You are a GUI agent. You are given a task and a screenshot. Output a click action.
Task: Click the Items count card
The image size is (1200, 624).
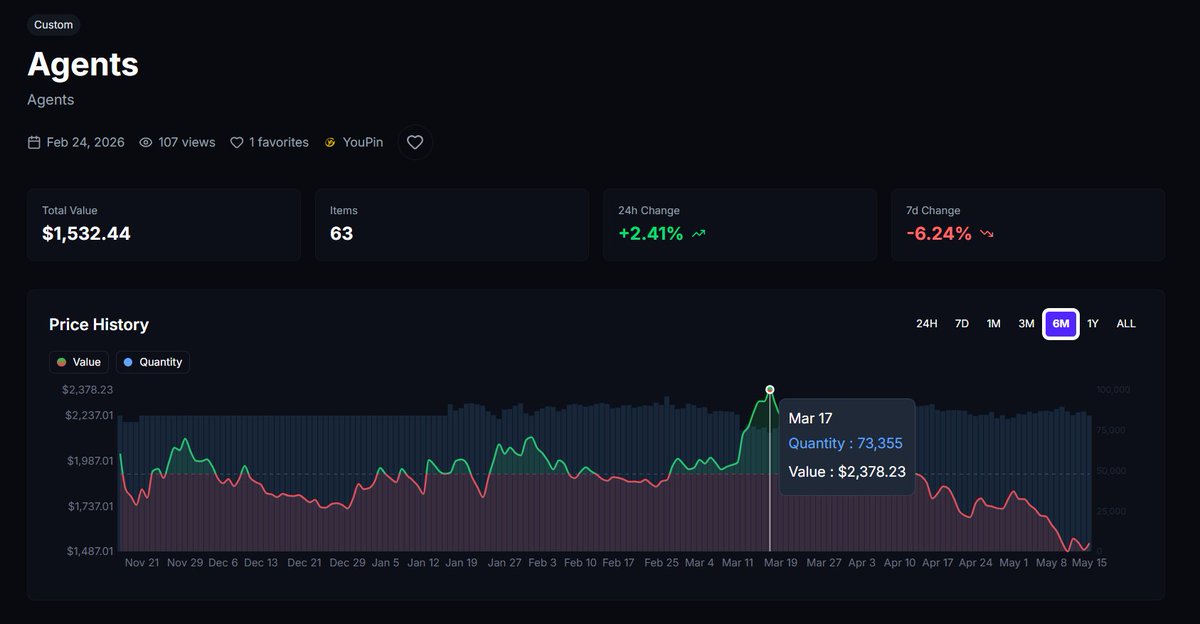(x=452, y=225)
